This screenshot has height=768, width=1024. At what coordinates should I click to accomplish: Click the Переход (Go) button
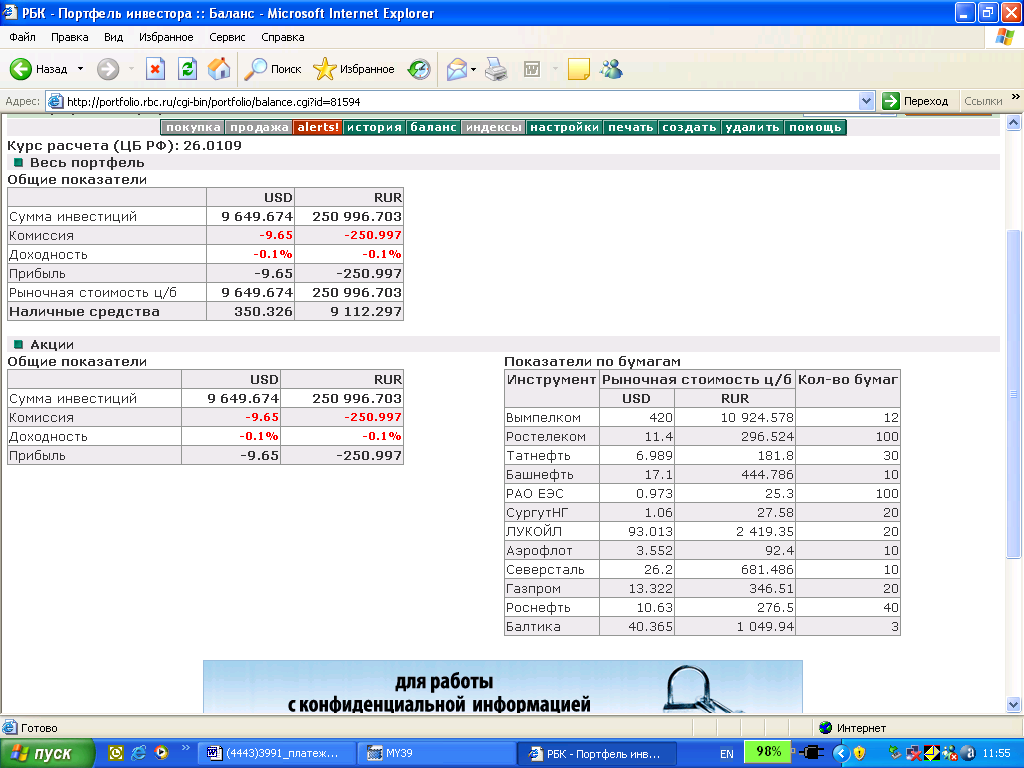(916, 101)
